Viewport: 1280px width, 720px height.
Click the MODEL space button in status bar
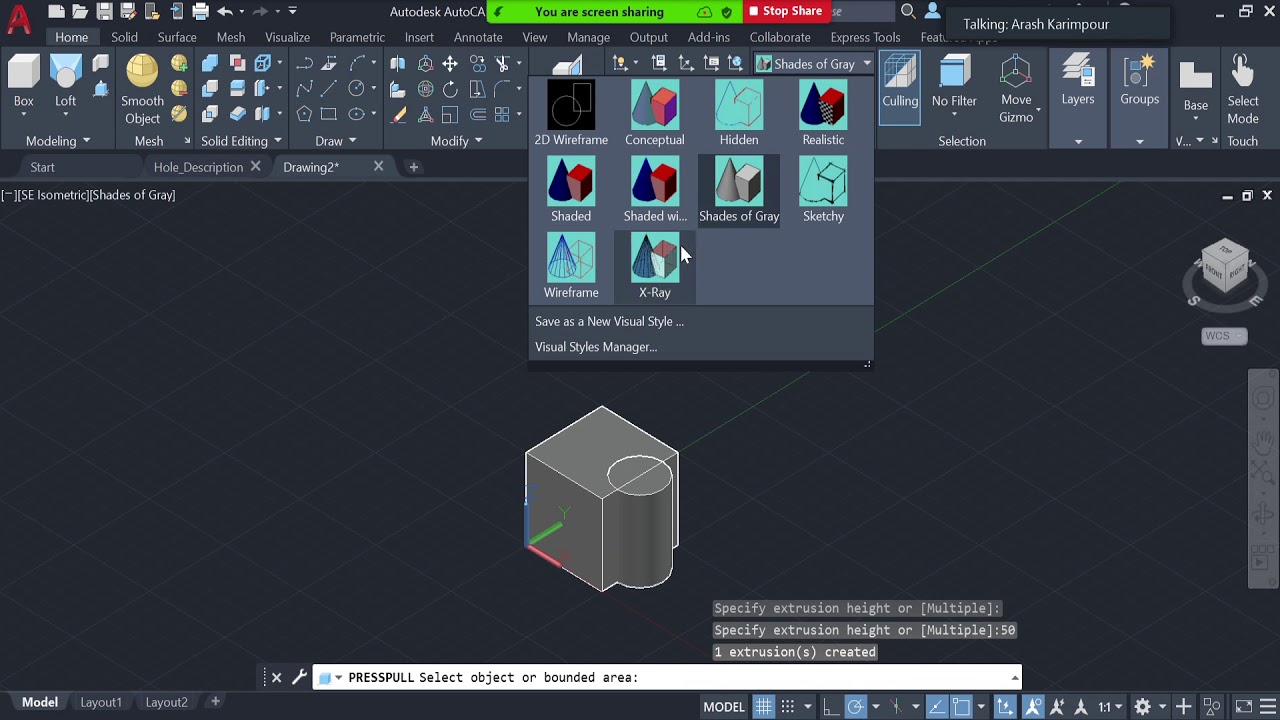pyautogui.click(x=724, y=706)
